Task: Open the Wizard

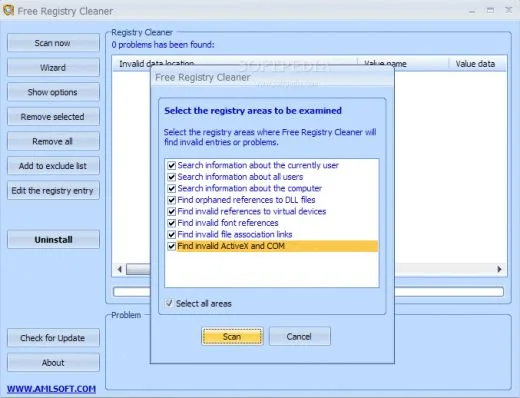Action: point(53,67)
